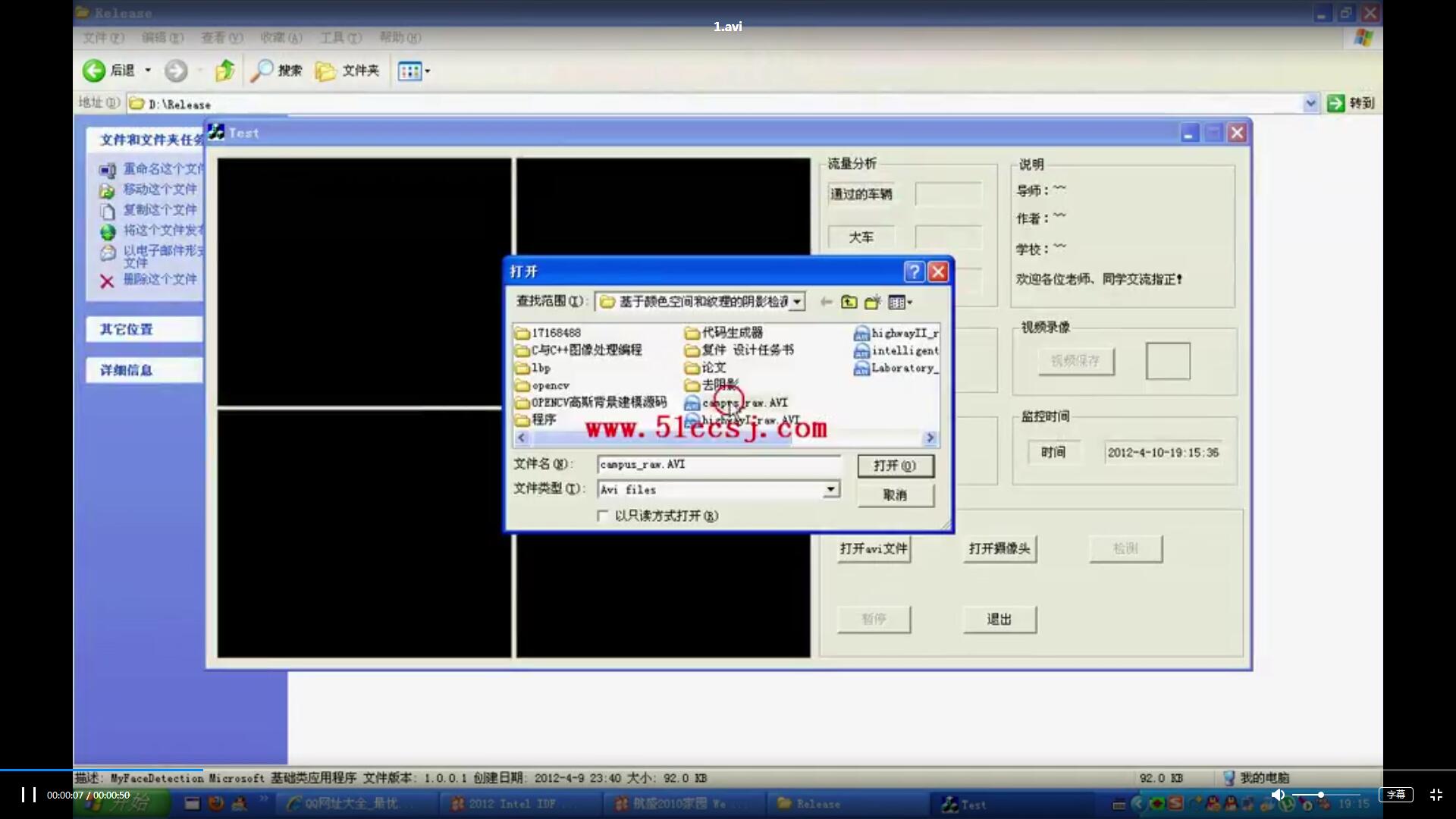This screenshot has height=819, width=1456.
Task: Click 移动这个文件 move task link
Action: [x=160, y=189]
